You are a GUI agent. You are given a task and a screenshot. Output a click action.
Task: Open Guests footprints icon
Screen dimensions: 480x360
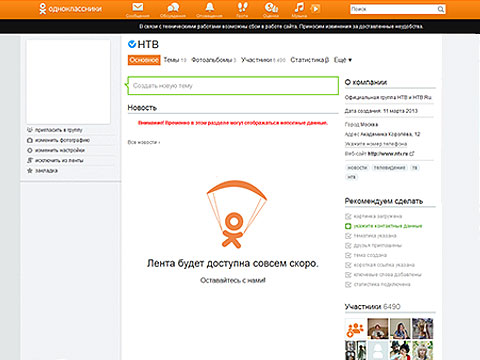pos(242,7)
